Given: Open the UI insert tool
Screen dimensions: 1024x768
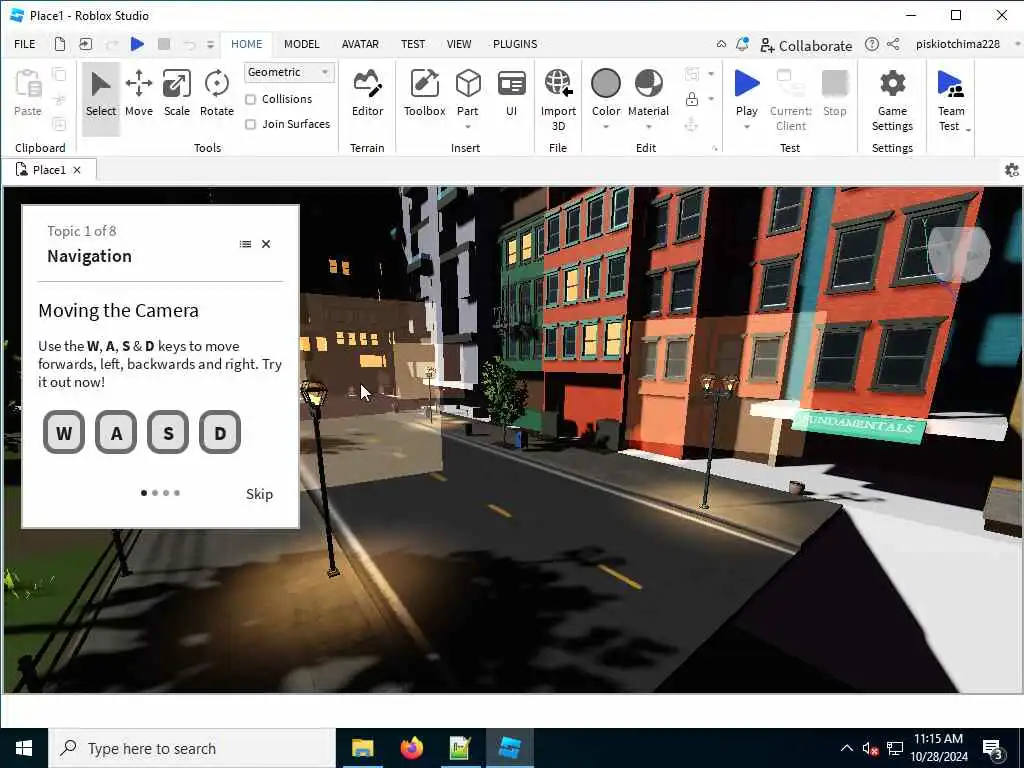Looking at the screenshot, I should tap(511, 94).
